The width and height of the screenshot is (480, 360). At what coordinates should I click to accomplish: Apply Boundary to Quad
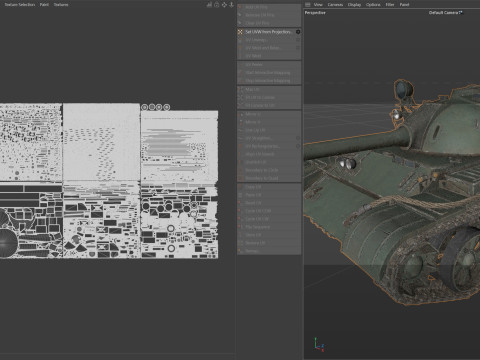point(269,178)
